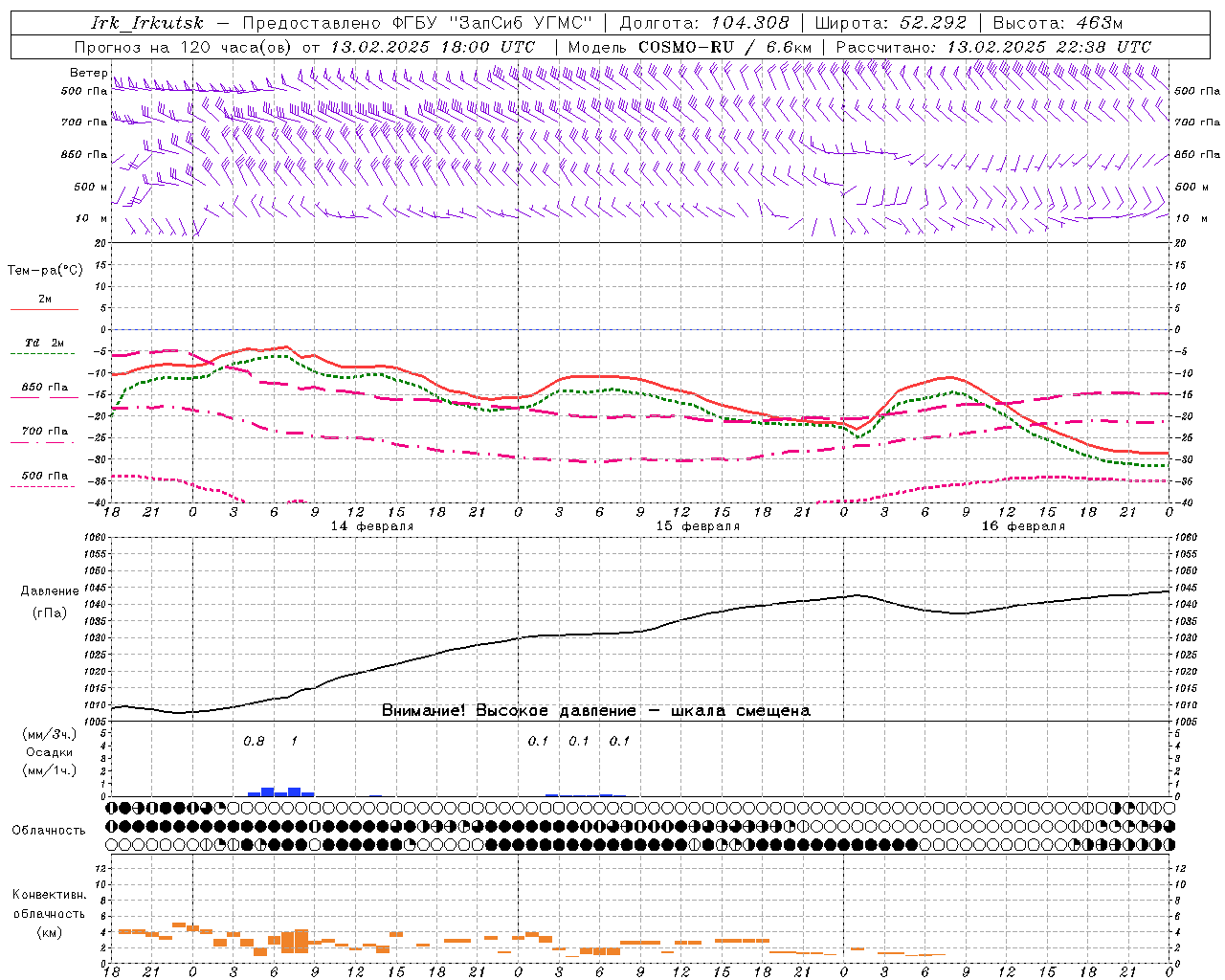Click the 15 февраля date label
Screen dimensions: 1225x980
(x=698, y=526)
